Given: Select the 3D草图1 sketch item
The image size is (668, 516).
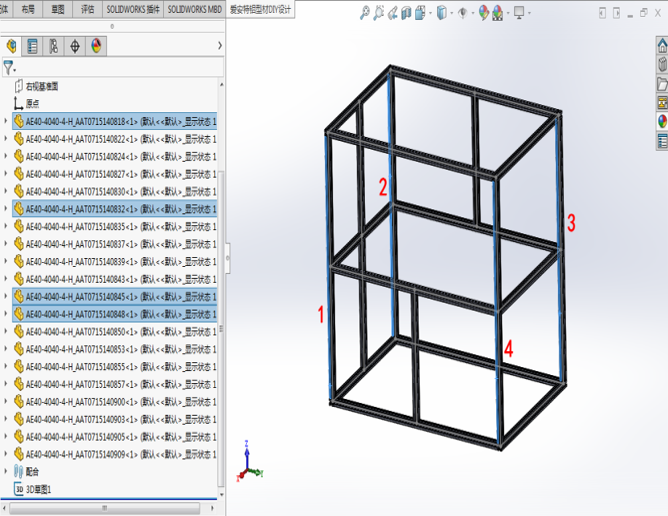Looking at the screenshot, I should click(x=40, y=489).
